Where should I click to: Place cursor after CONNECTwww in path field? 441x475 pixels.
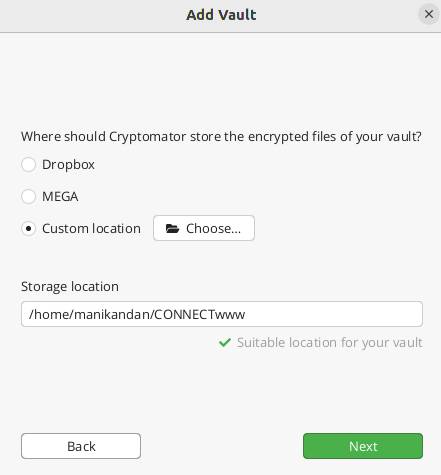tap(246, 314)
